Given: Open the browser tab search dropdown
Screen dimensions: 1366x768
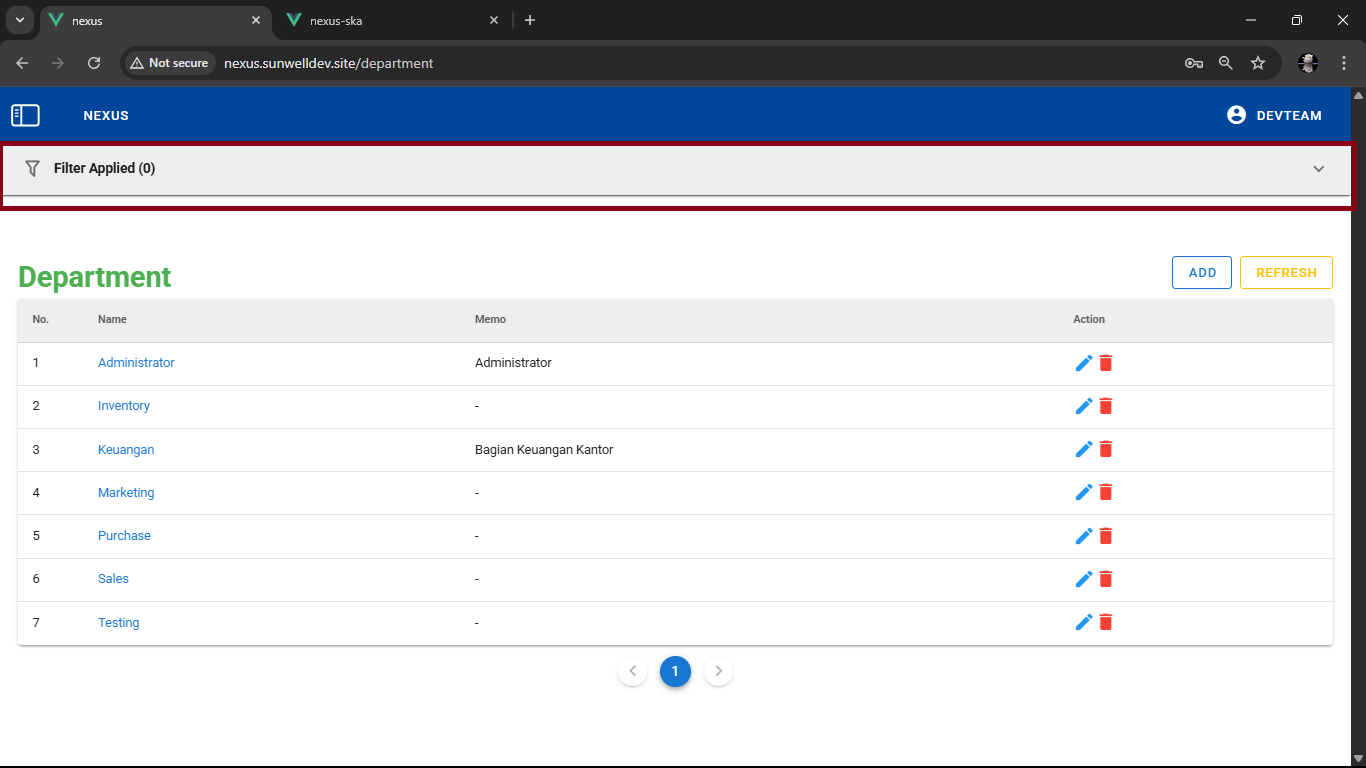Looking at the screenshot, I should (19, 20).
